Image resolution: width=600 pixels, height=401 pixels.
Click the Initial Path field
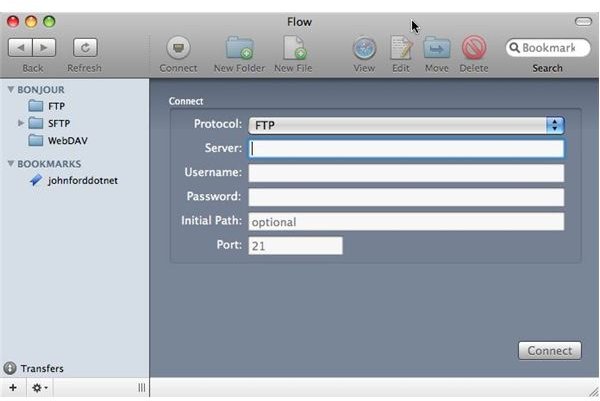(406, 222)
